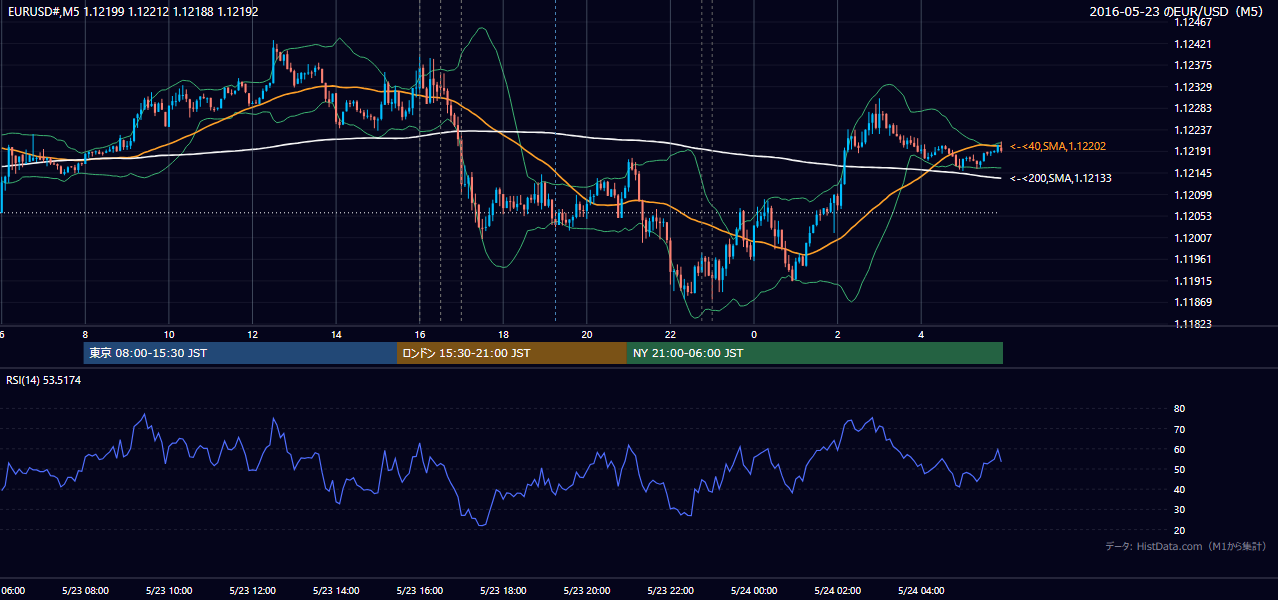Click bottom date label 5/23 20:00
Screen dimensions: 1278x600
coord(587,591)
